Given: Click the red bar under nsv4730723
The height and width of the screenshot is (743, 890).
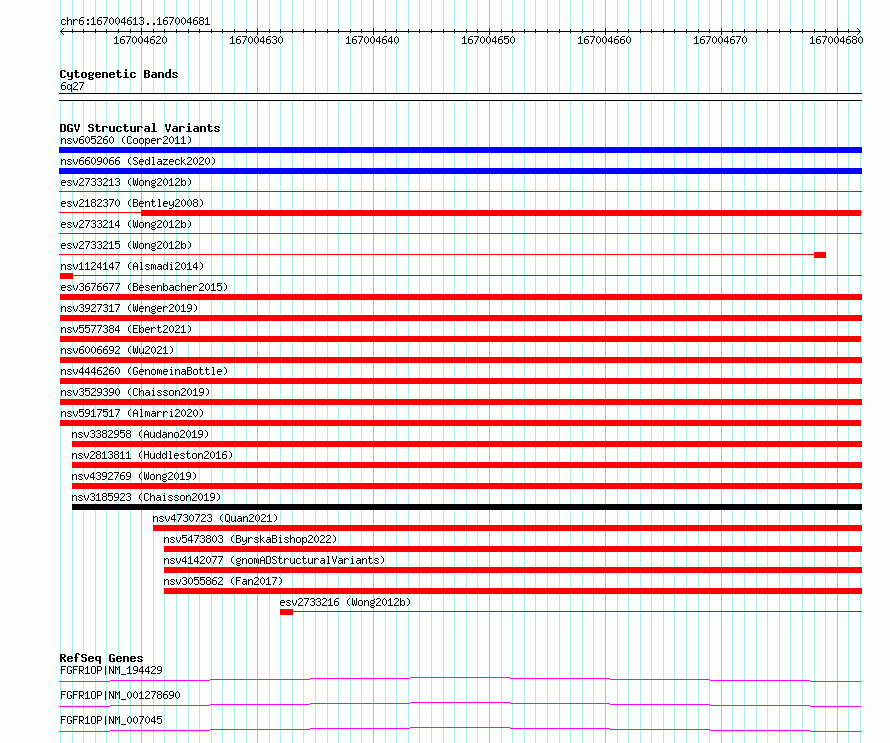Looking at the screenshot, I should 507,528.
